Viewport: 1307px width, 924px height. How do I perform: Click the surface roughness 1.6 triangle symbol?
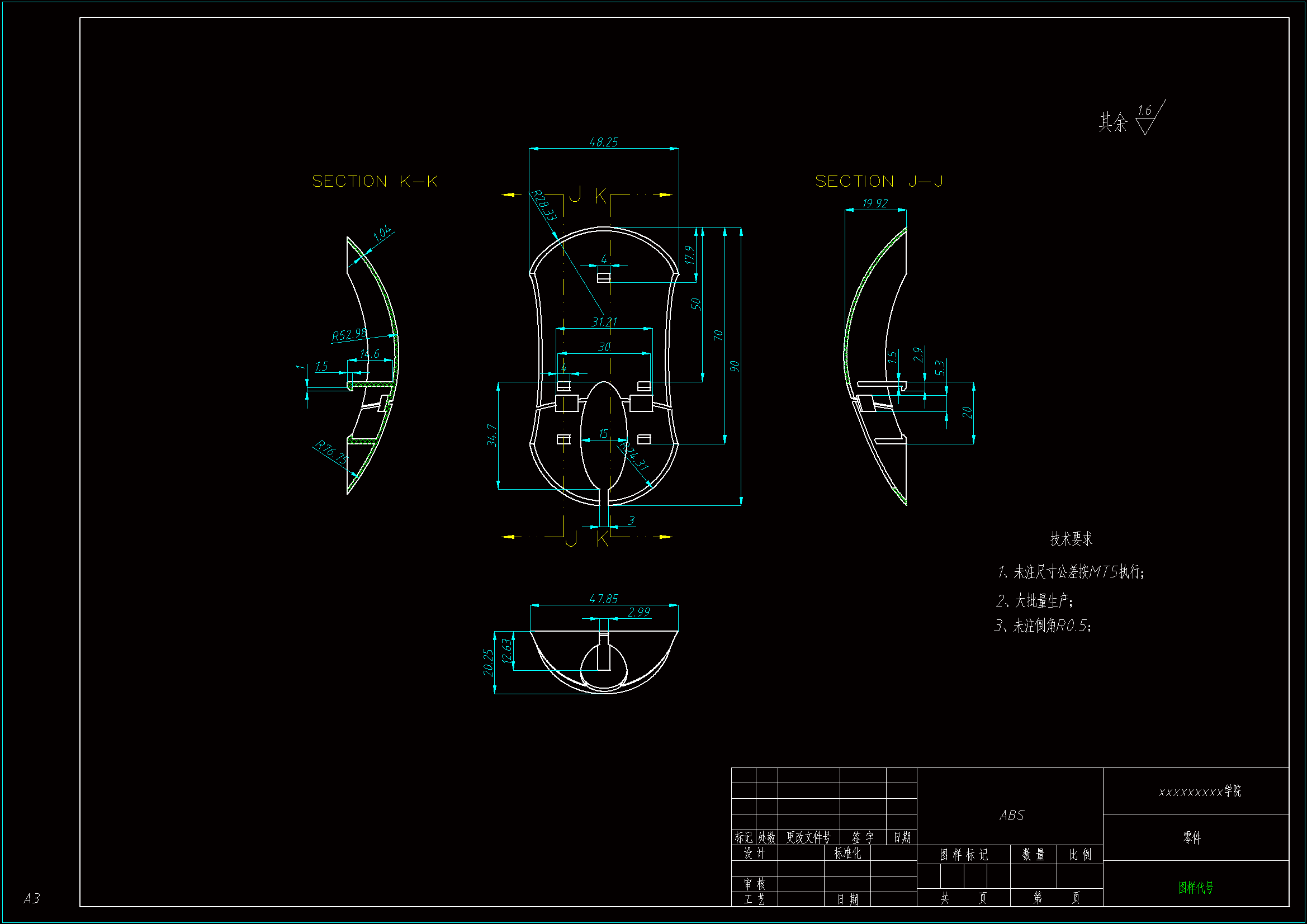pos(1145,124)
